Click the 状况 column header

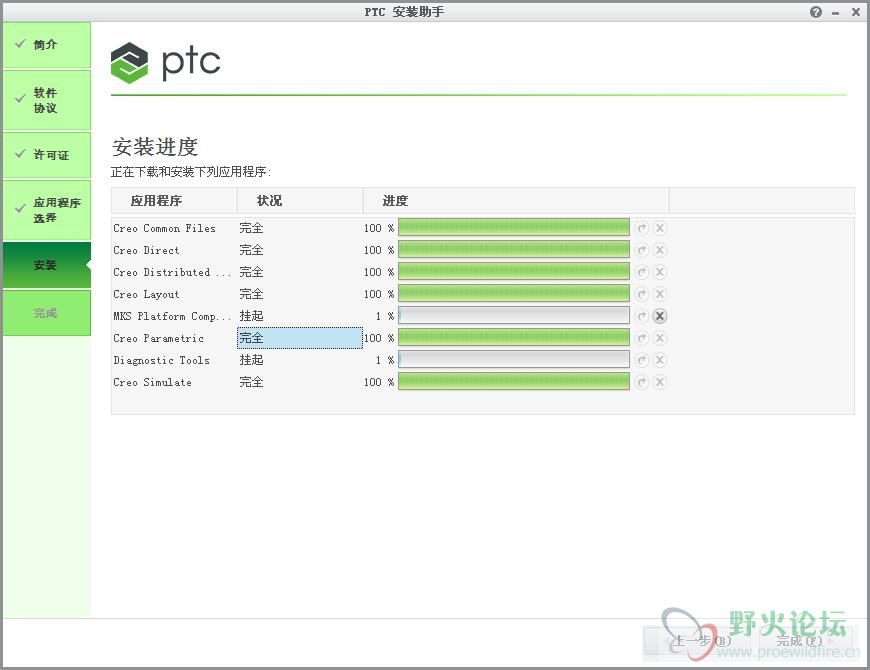(x=300, y=201)
